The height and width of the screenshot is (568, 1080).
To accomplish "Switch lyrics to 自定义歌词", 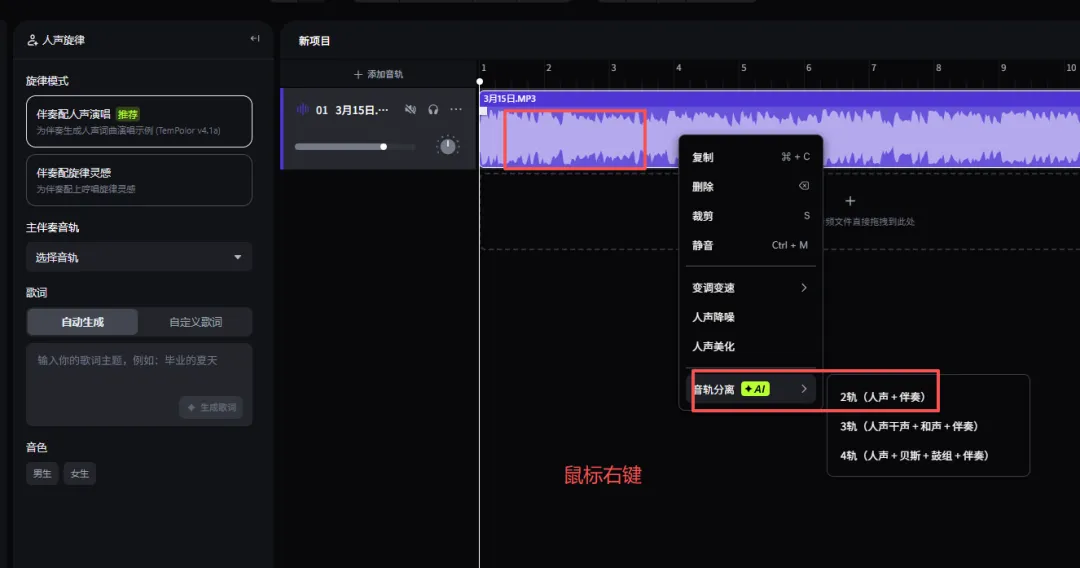I will 196,322.
